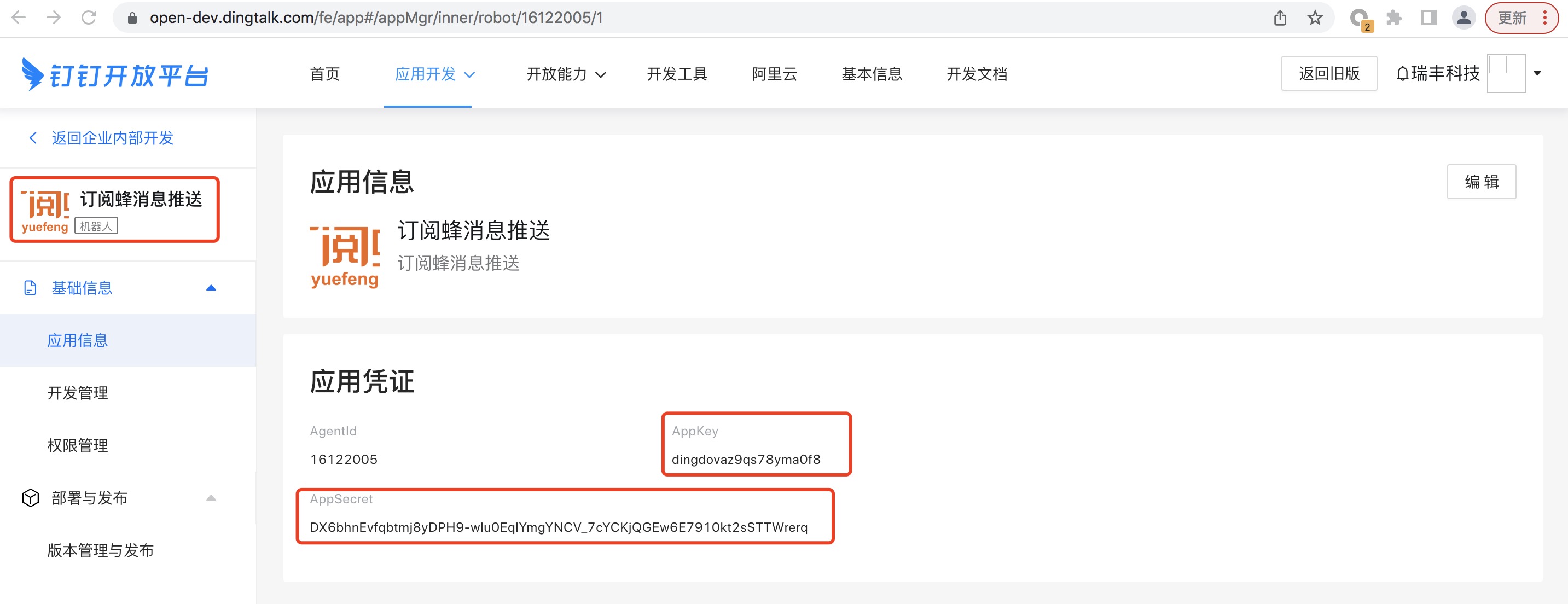The image size is (1568, 604).
Task: Open browser extensions puzzle icon
Action: pos(1394,18)
